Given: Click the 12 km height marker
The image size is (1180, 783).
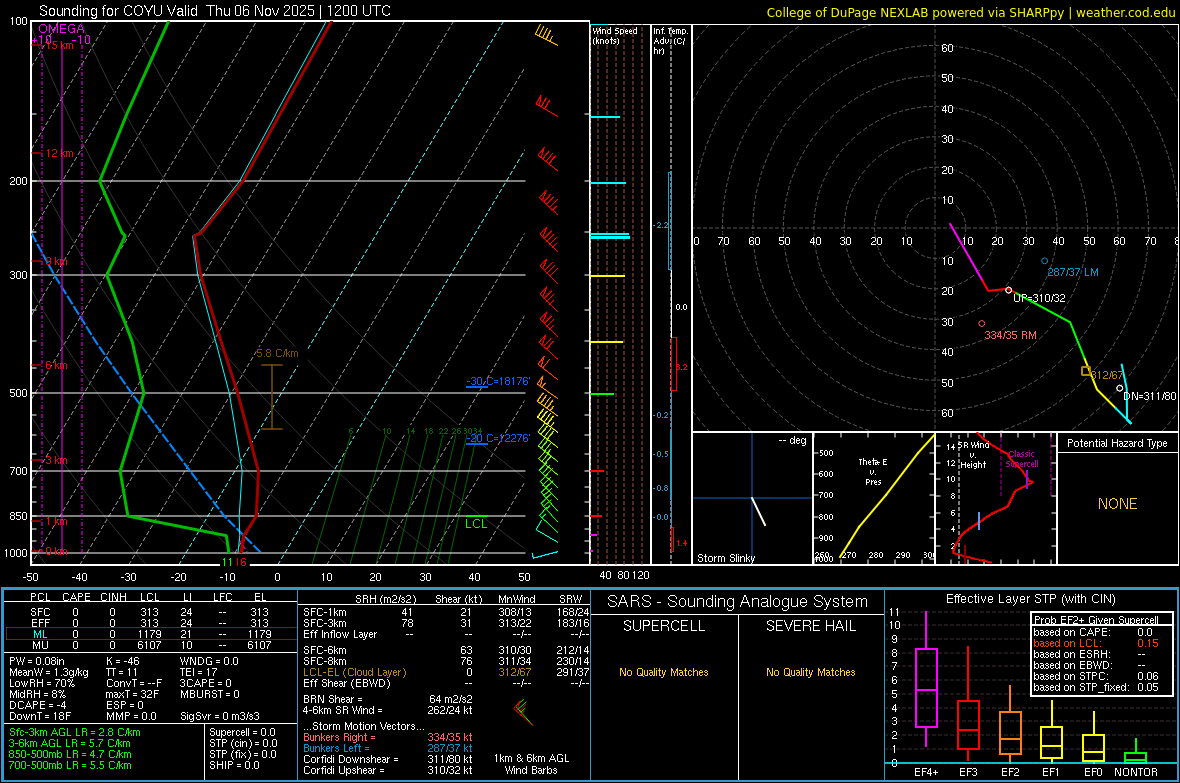Looking at the screenshot, I should click(x=59, y=154).
